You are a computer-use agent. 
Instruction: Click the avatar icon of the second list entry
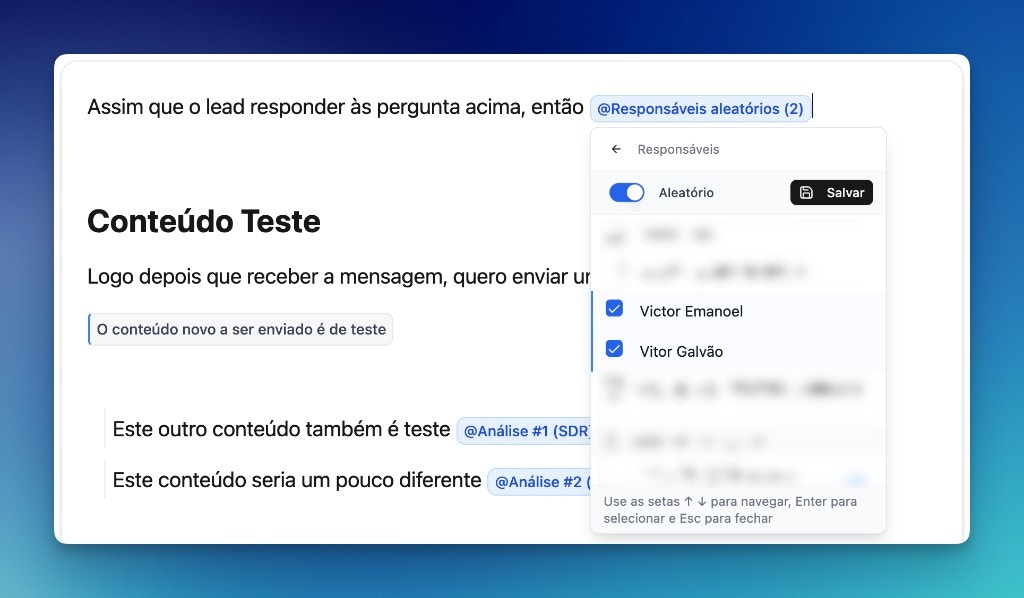[x=614, y=270]
